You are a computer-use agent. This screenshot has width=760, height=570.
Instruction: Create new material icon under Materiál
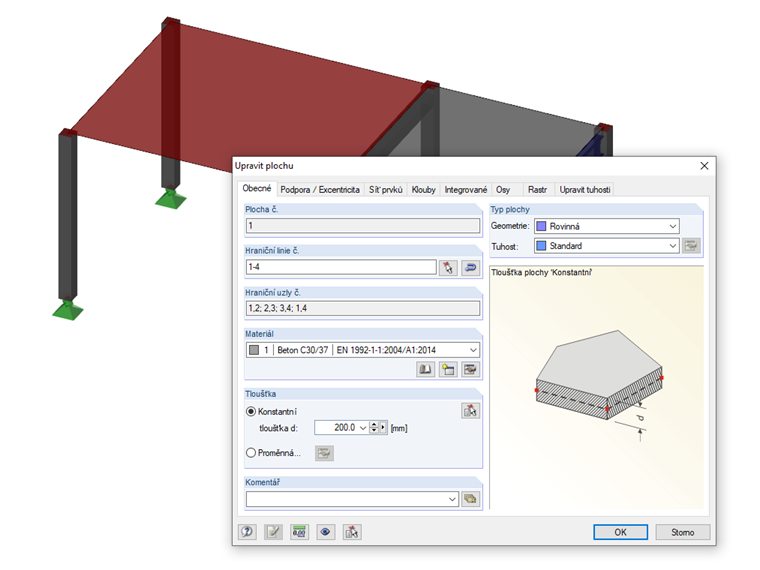tap(448, 369)
